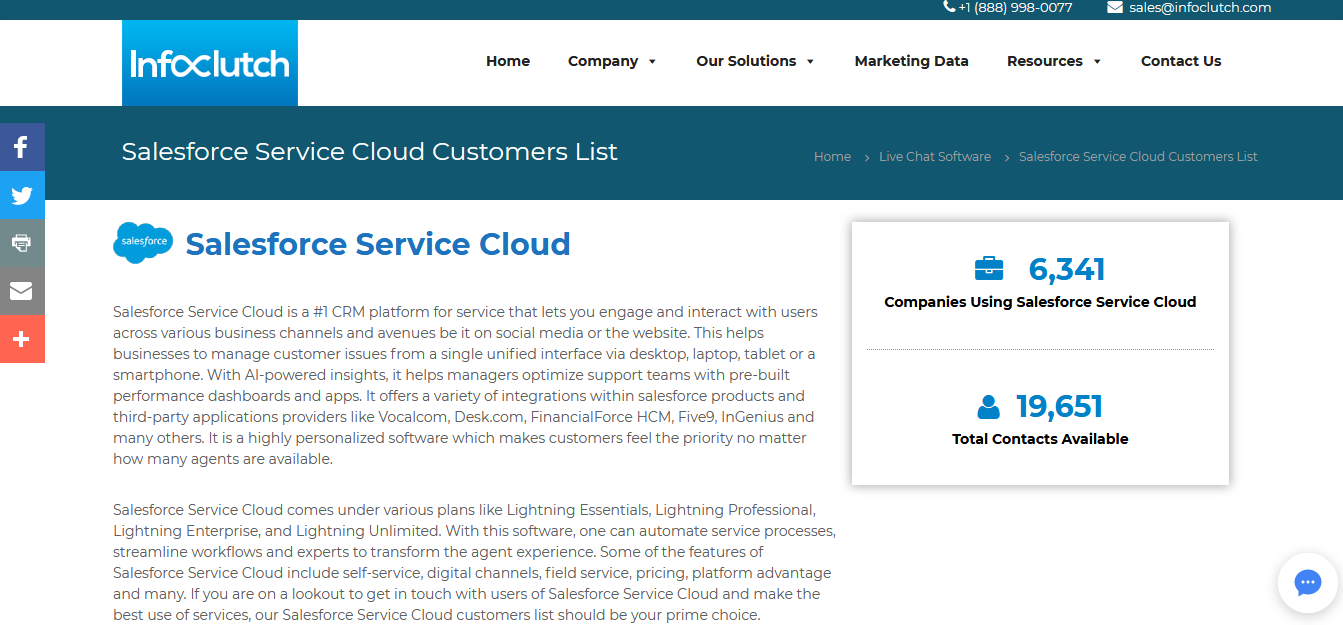
Task: Share page via Twitter sidebar icon
Action: point(22,195)
